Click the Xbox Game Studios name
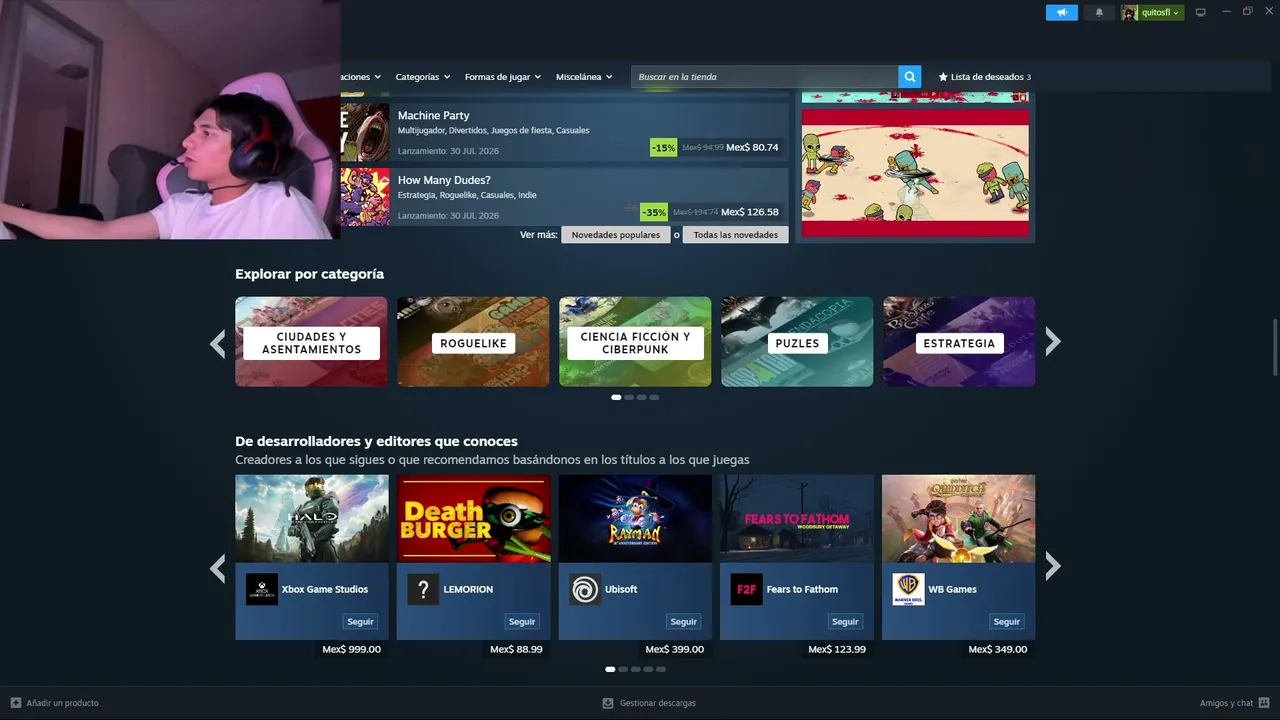This screenshot has height=720, width=1280. click(325, 590)
